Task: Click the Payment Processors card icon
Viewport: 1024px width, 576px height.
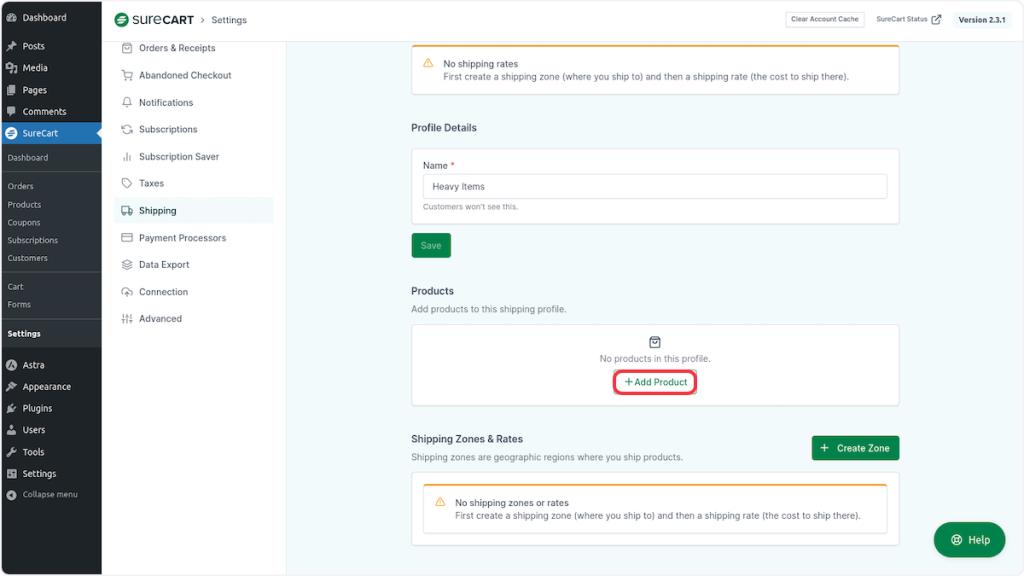Action: (127, 238)
